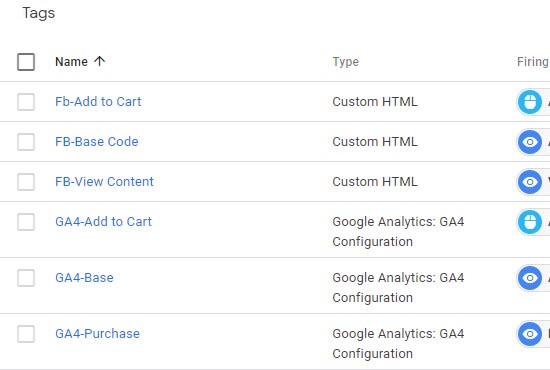Image resolution: width=550 pixels, height=370 pixels.
Task: Click the click-trigger icon for Fb-Add to Cart
Action: (x=530, y=102)
